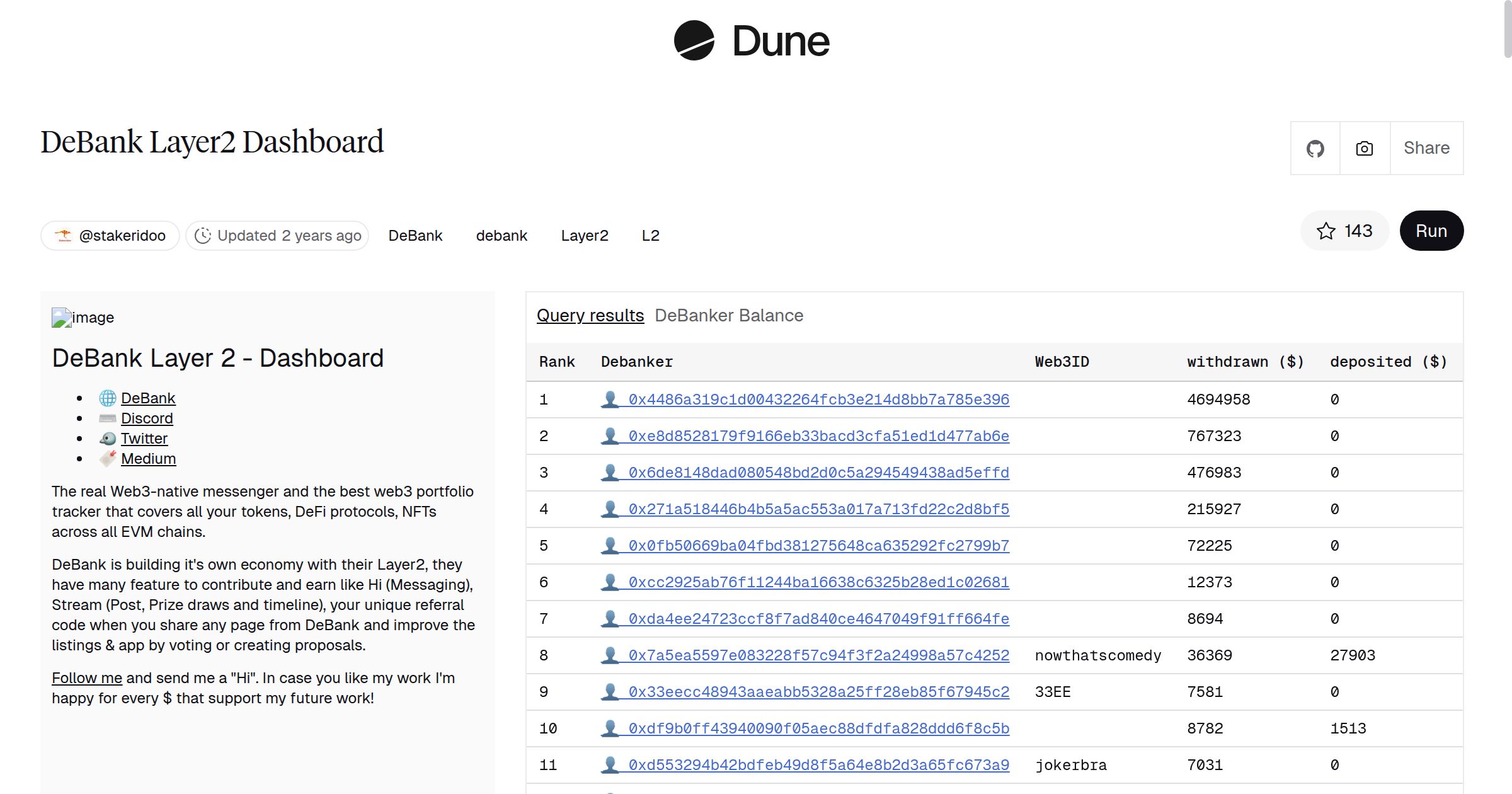Click the pushpin icon beside Medium
The image size is (1512, 794).
pyautogui.click(x=108, y=458)
